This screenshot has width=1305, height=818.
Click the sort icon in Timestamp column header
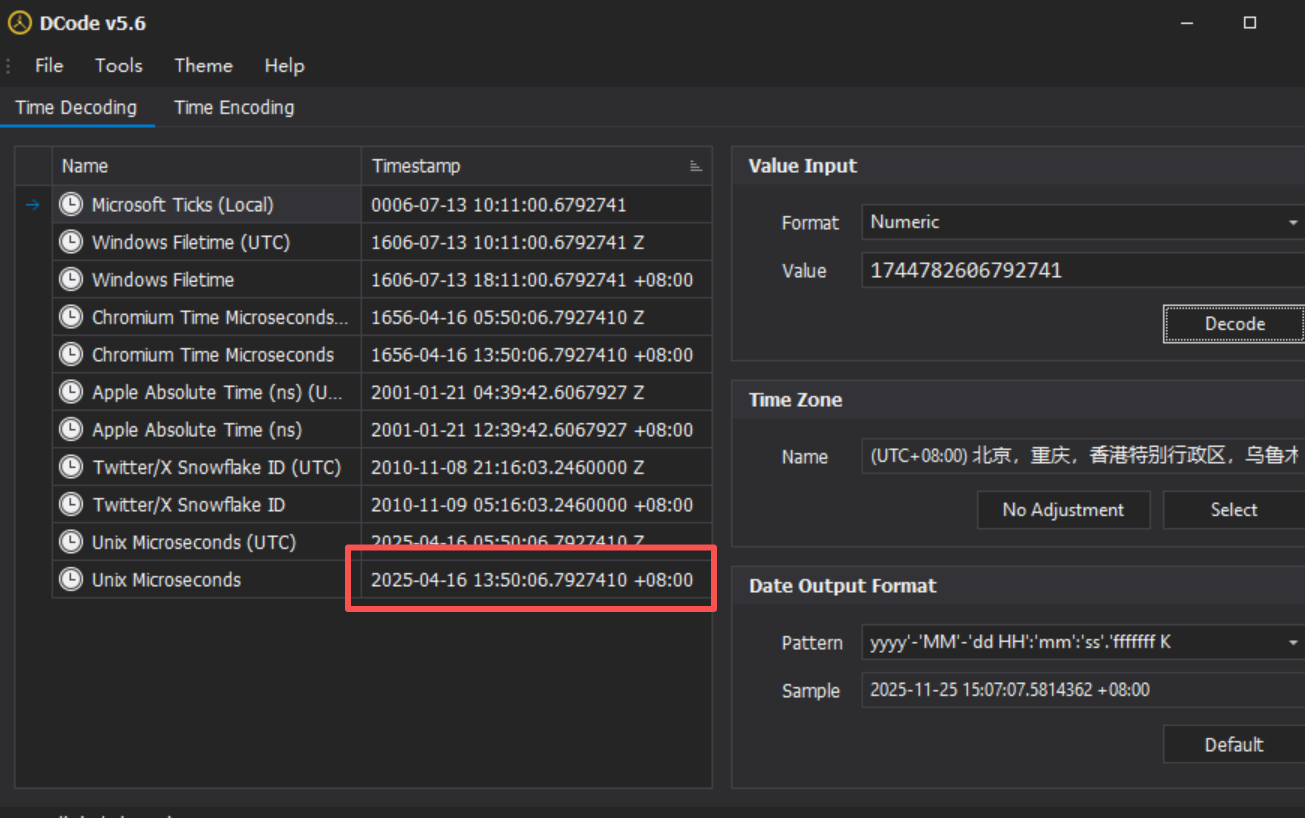pyautogui.click(x=696, y=166)
